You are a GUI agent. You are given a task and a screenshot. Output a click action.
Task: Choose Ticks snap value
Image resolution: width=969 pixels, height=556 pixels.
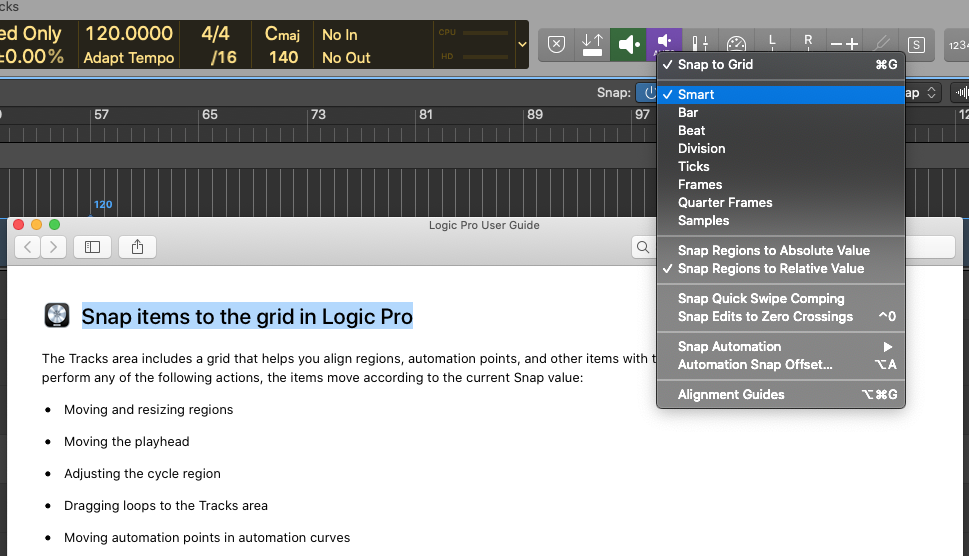point(781,166)
